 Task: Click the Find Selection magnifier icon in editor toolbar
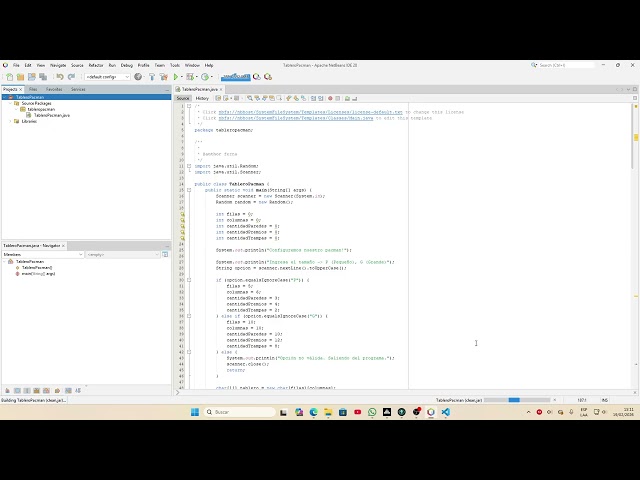pyautogui.click(x=249, y=98)
